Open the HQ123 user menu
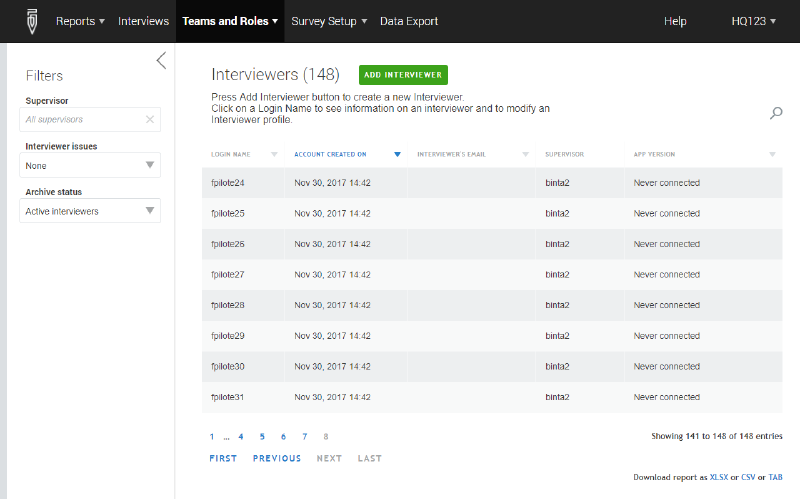 [753, 21]
